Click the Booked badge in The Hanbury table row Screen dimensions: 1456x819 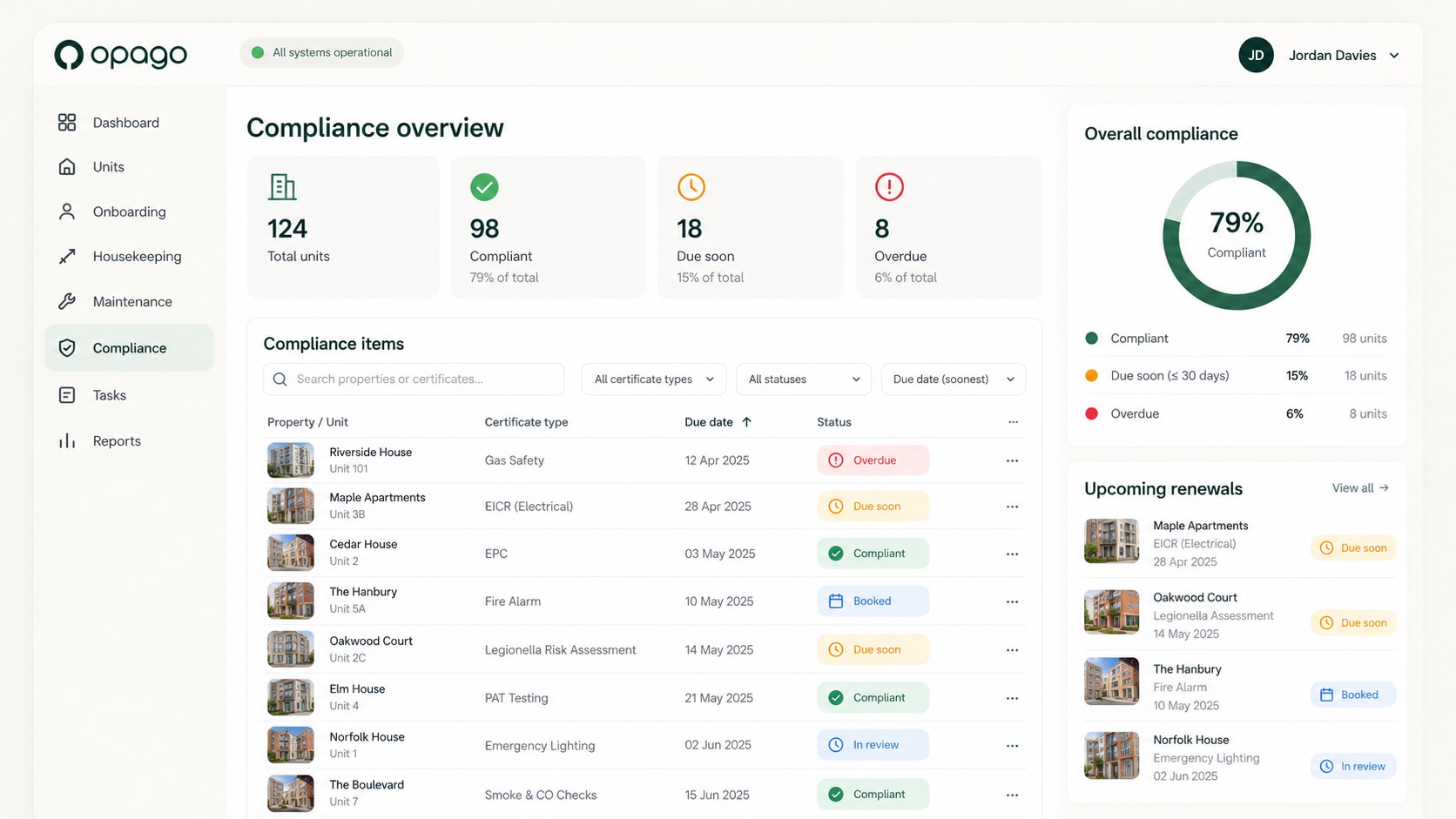[873, 601]
